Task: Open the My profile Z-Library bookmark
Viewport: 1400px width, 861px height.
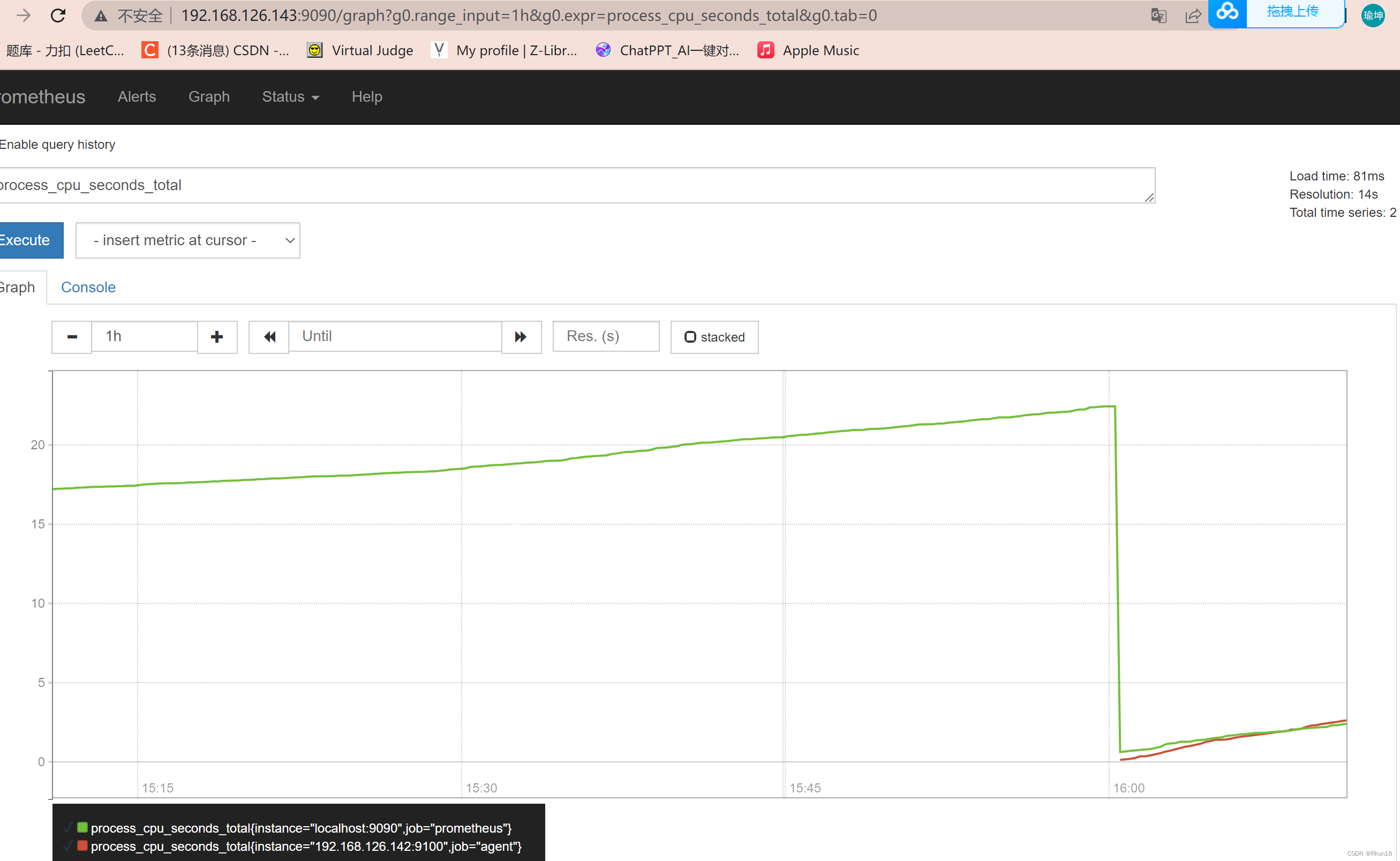Action: (x=504, y=50)
